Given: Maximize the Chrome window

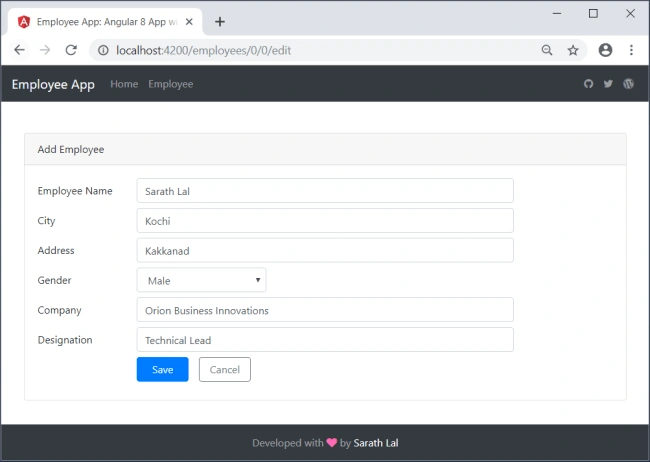Looking at the screenshot, I should coord(593,14).
